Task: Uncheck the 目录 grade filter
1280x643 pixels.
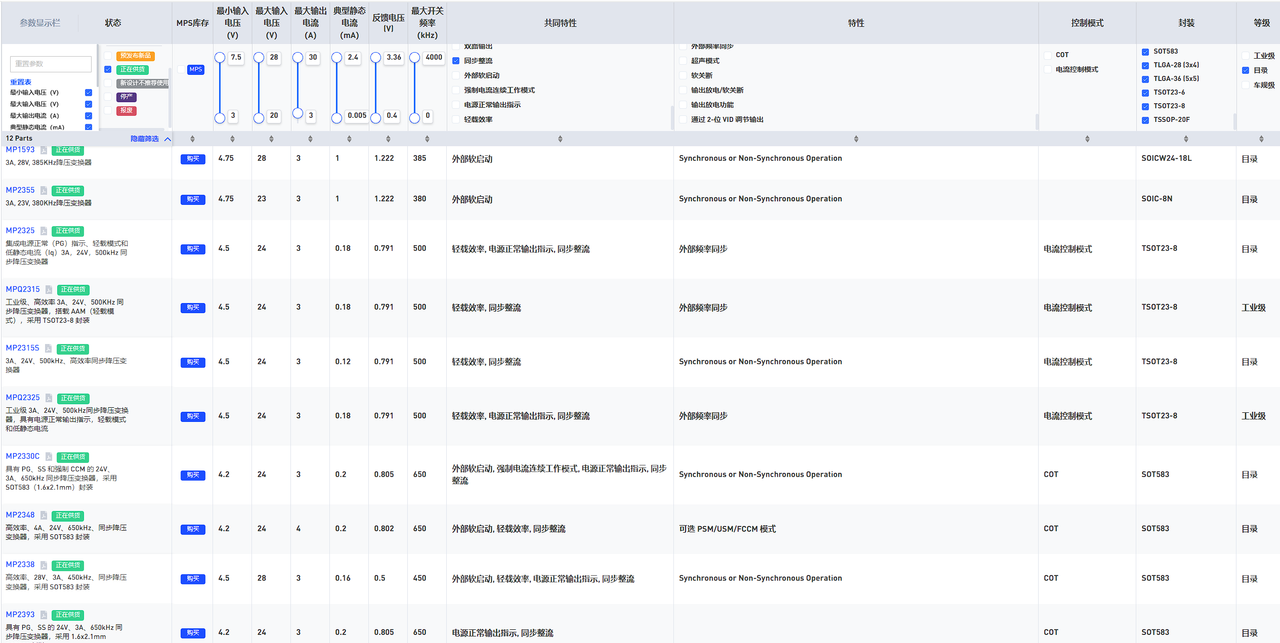Action: (x=1245, y=70)
